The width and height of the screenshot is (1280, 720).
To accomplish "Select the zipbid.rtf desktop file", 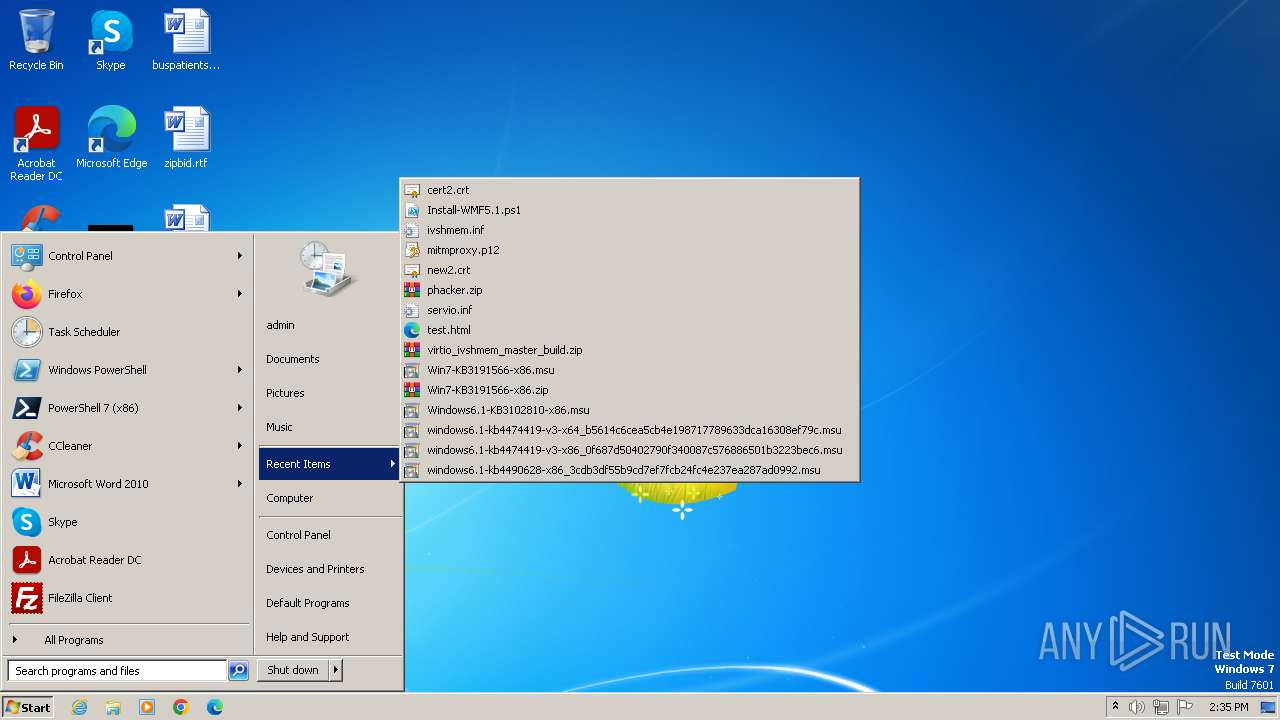I will [186, 137].
